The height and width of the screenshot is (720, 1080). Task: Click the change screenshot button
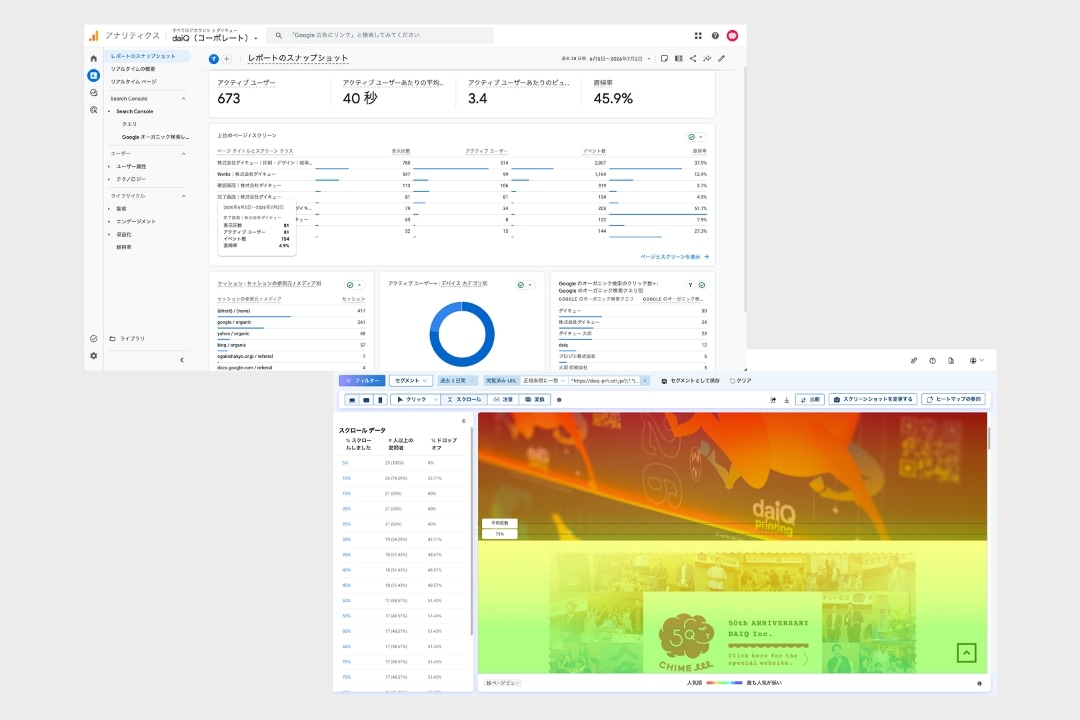873,400
